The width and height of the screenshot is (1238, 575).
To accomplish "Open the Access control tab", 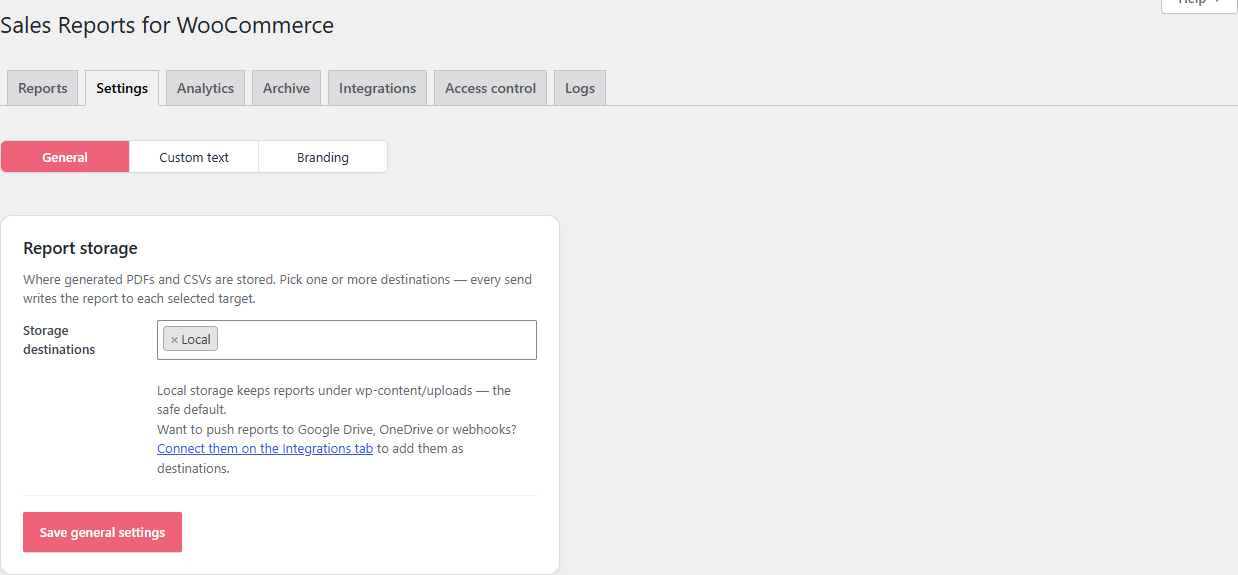I will click(490, 88).
